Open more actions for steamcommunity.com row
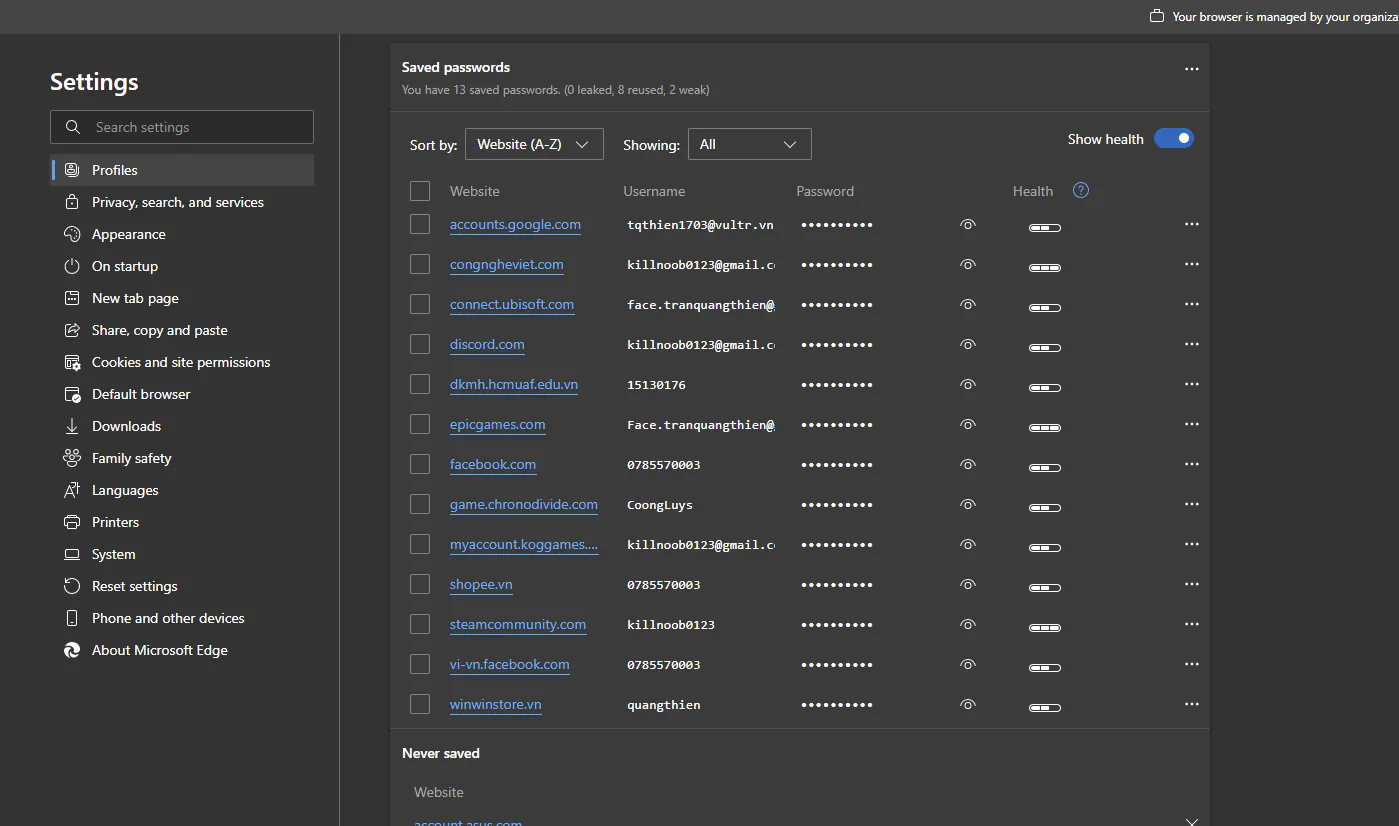The width and height of the screenshot is (1399, 826). pos(1191,624)
